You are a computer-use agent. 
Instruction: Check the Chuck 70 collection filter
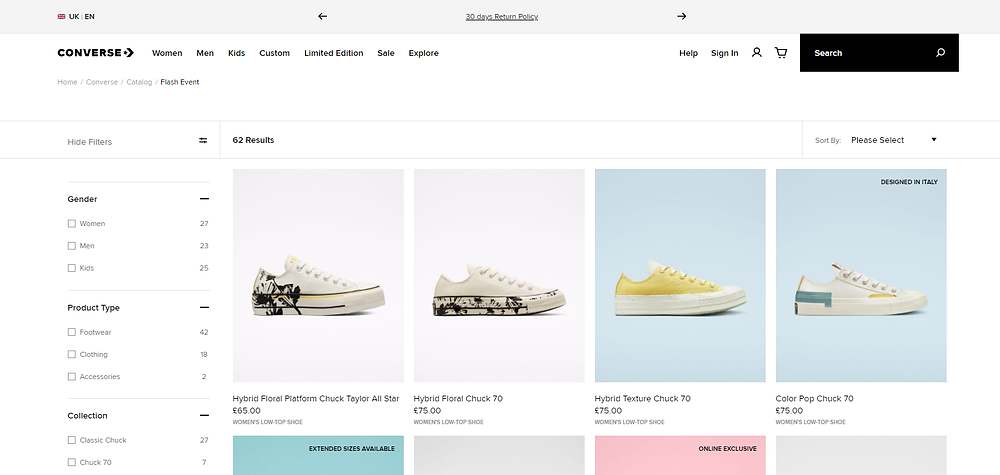pyautogui.click(x=71, y=463)
